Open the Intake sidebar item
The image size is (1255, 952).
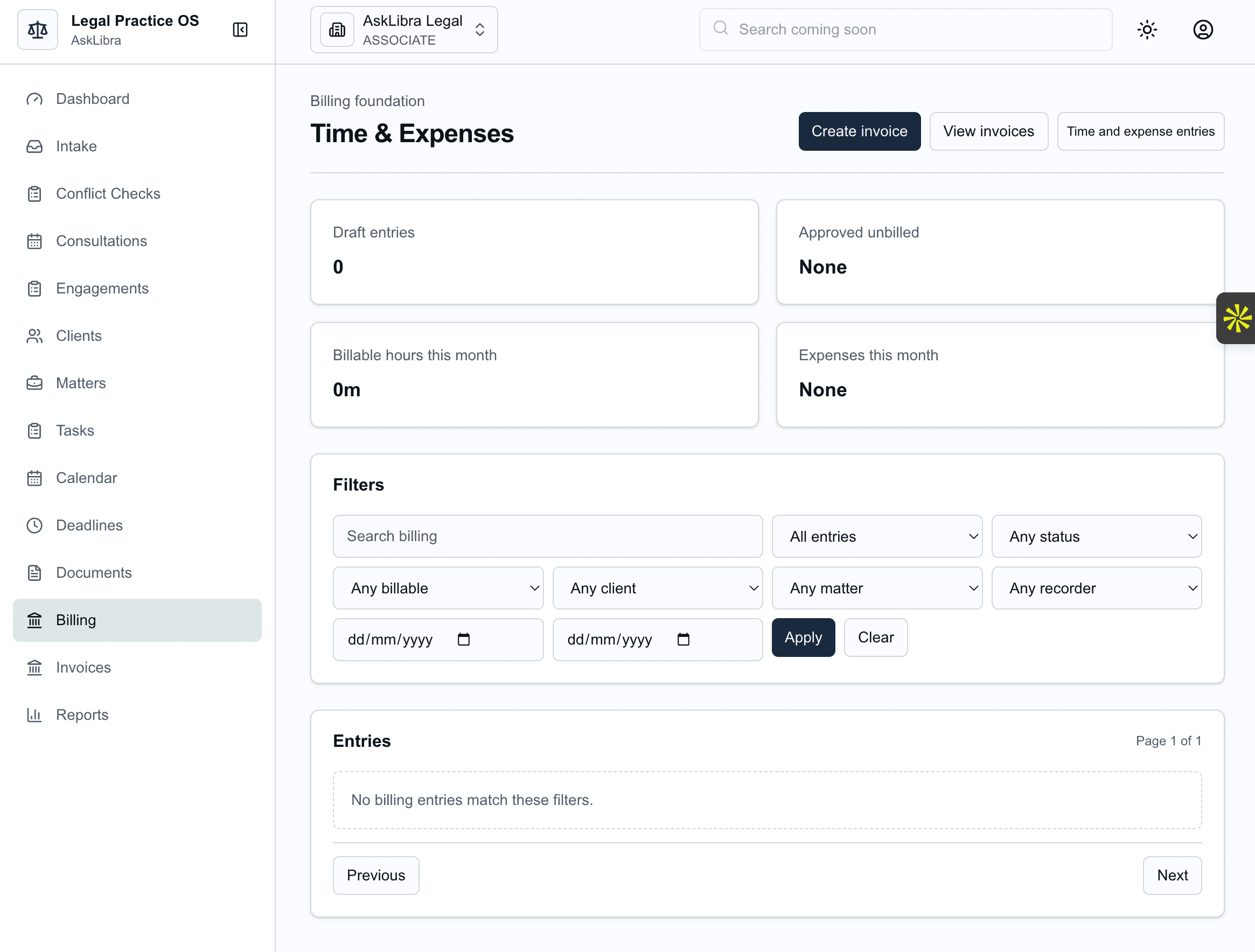tap(137, 146)
